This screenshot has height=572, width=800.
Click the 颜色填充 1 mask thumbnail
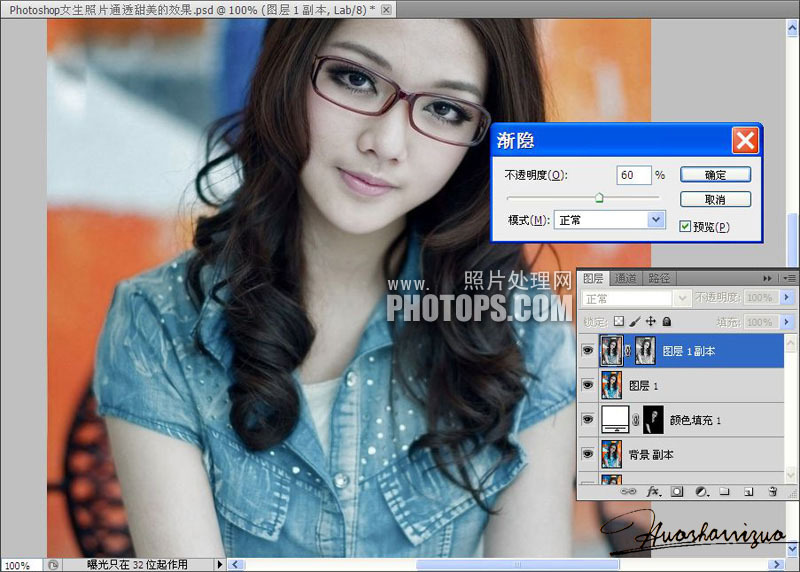click(653, 419)
